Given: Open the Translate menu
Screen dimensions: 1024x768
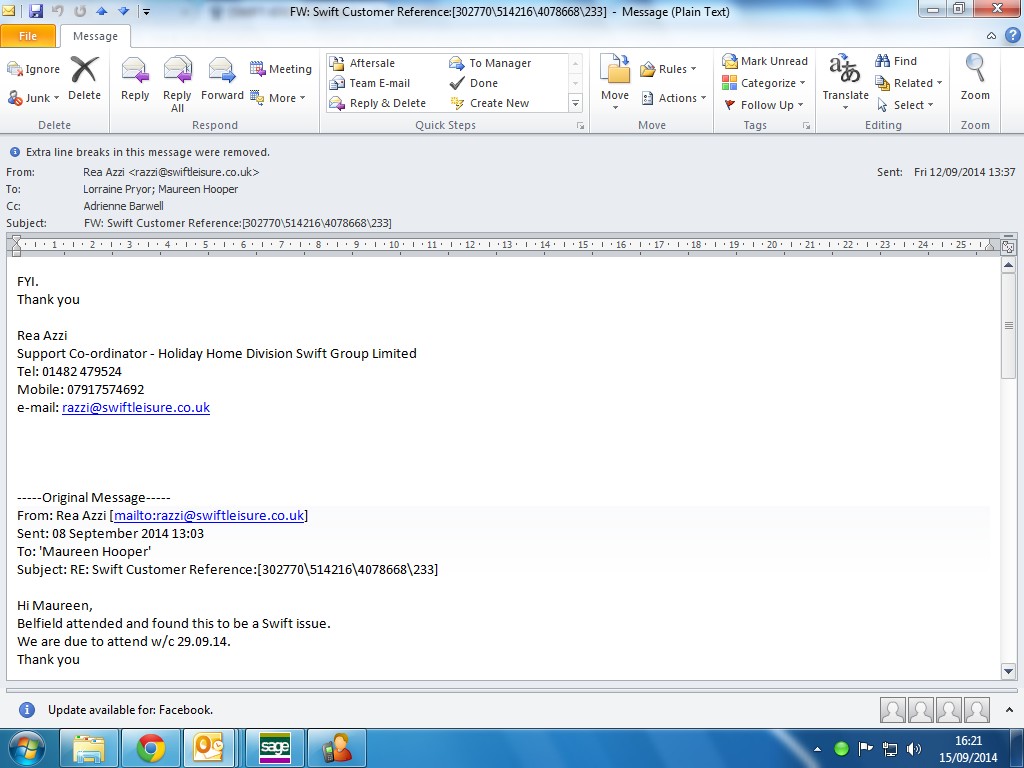Looking at the screenshot, I should pyautogui.click(x=846, y=82).
